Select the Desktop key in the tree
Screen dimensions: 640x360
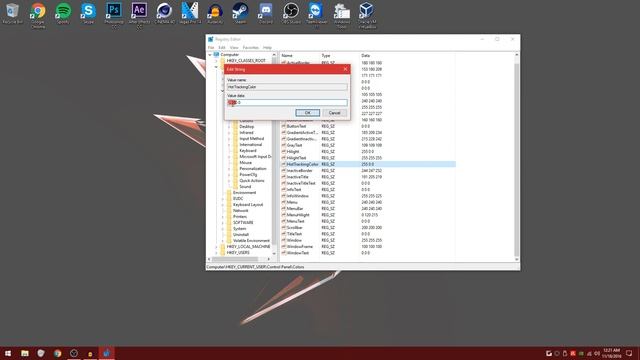(247, 127)
